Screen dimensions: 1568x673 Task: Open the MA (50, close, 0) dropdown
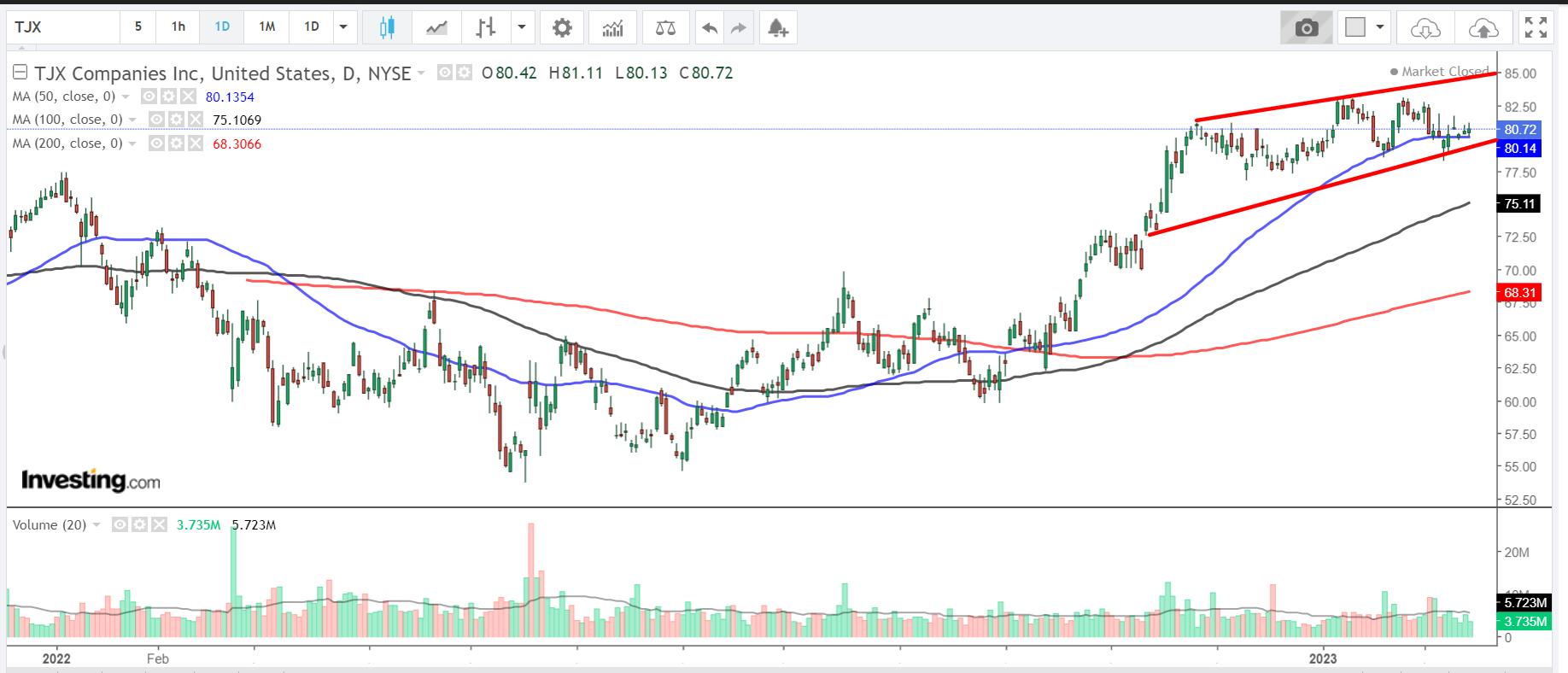(x=126, y=97)
